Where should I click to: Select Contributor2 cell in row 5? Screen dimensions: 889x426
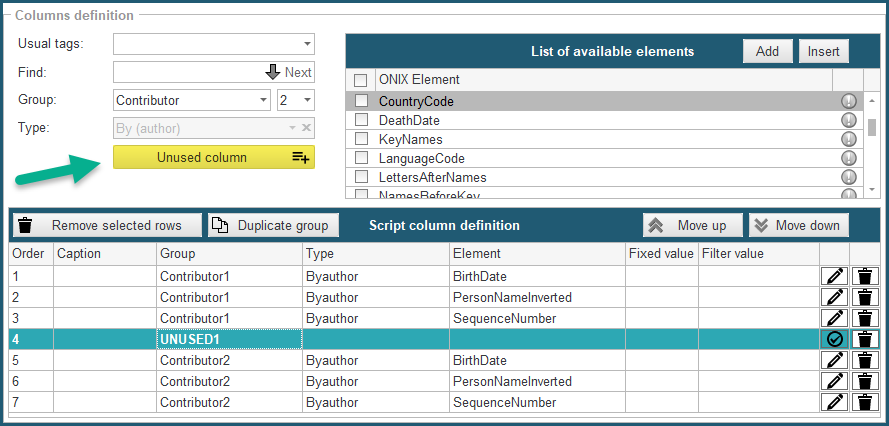coord(229,360)
